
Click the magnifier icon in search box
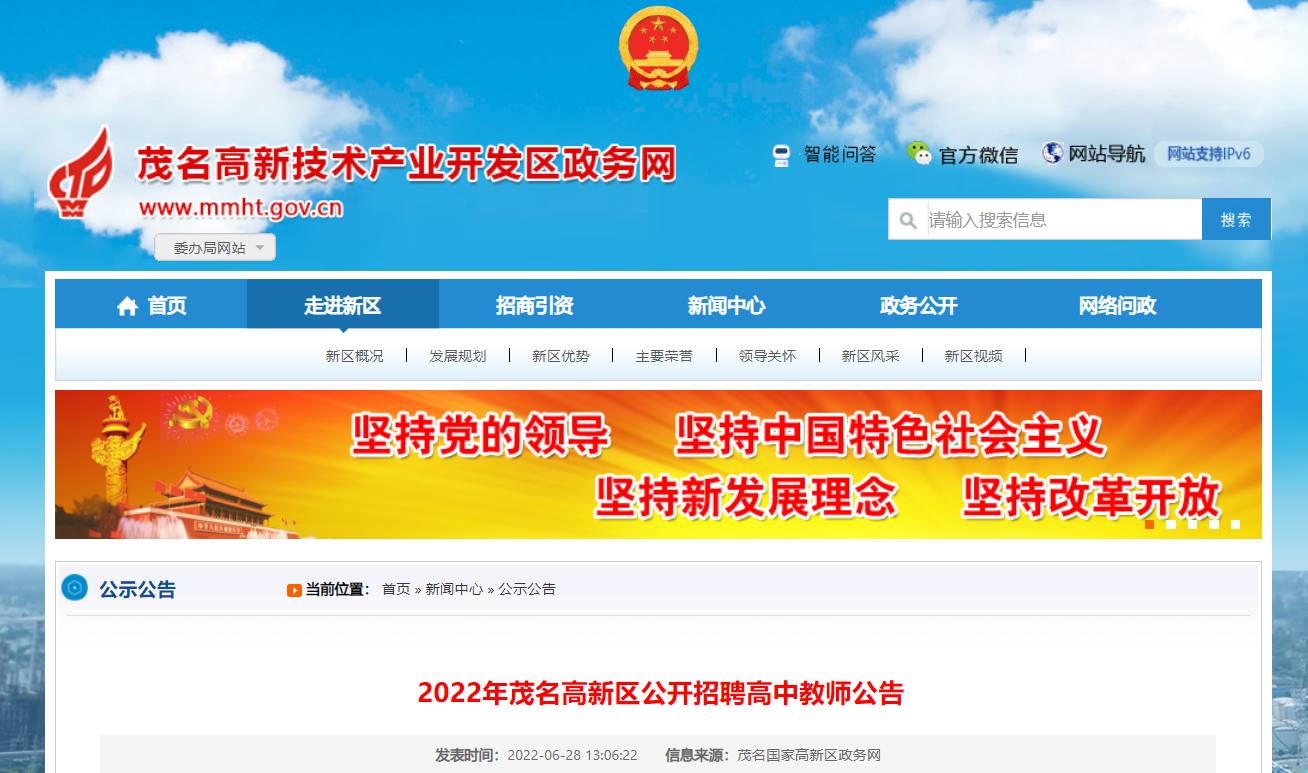pos(908,220)
